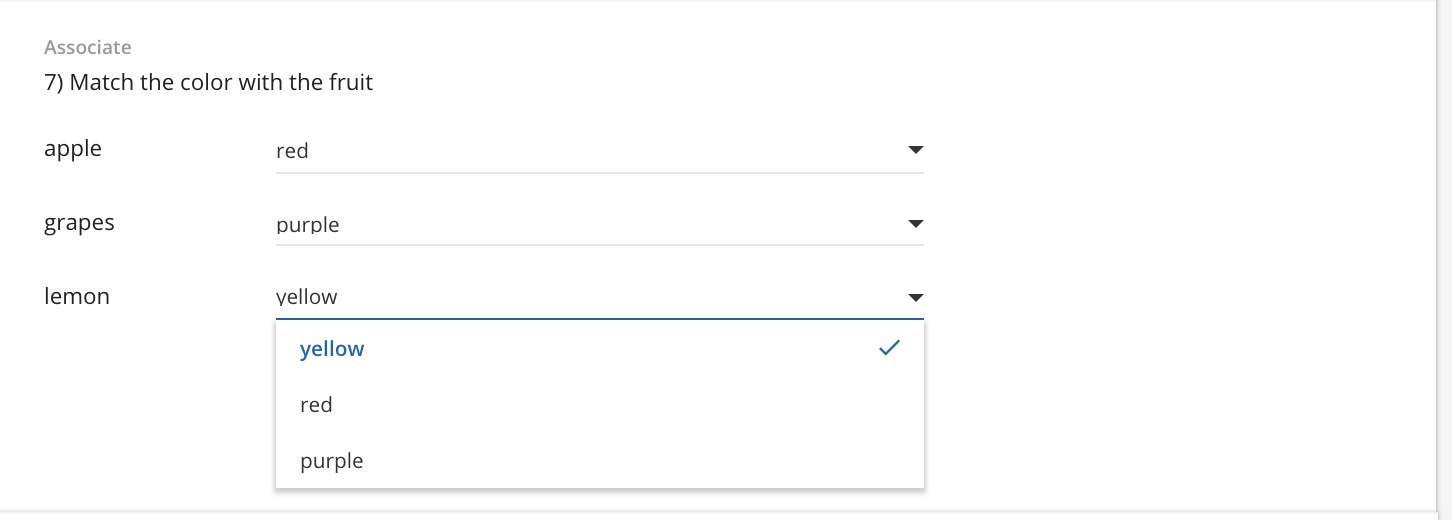Click the 'Match the color with the fruit' text
This screenshot has height=520, width=1452.
(221, 82)
